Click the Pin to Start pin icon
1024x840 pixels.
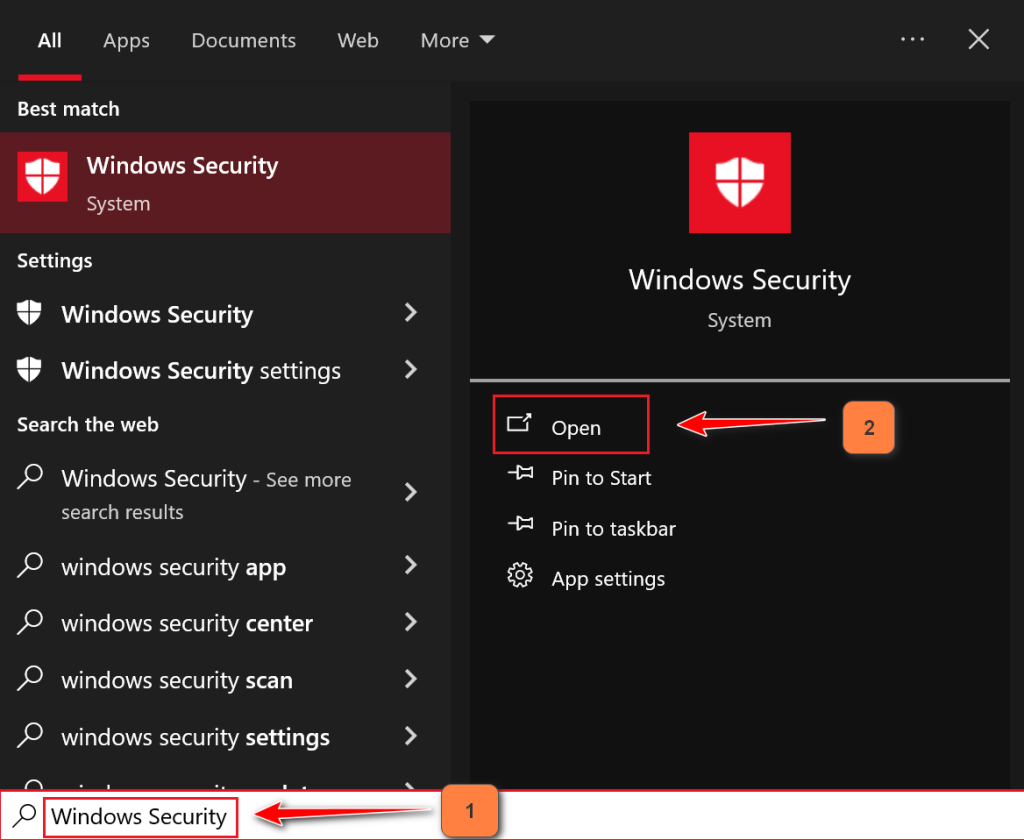click(x=520, y=476)
